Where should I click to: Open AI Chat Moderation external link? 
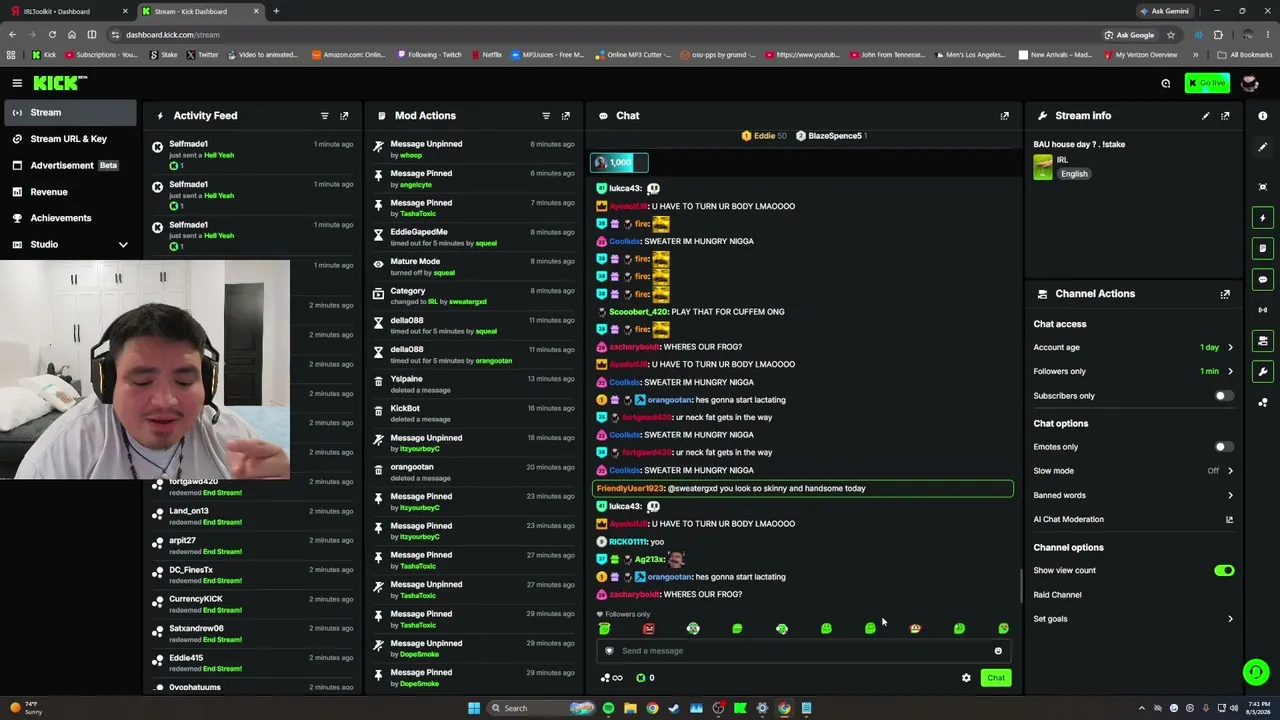click(x=1229, y=520)
